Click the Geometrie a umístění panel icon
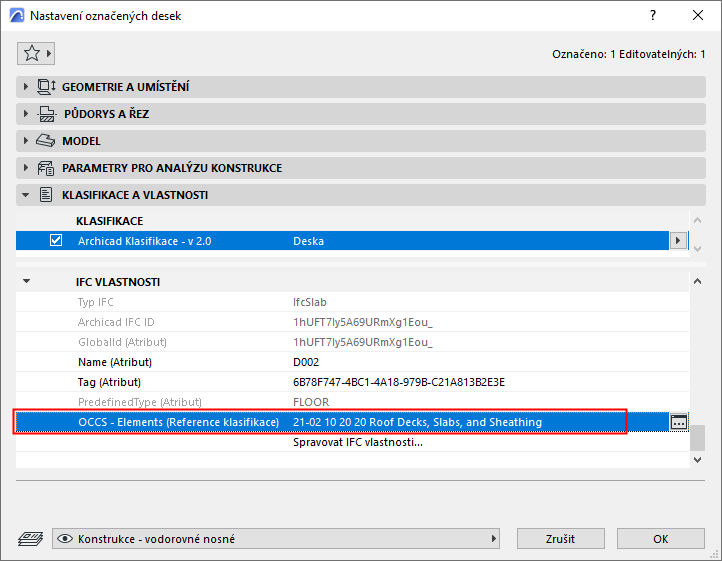The height and width of the screenshot is (561, 722). point(46,87)
